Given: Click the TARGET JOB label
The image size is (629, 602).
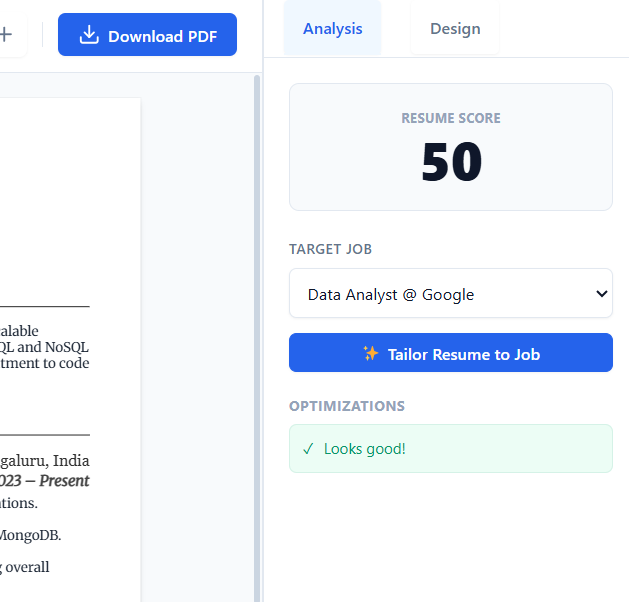Looking at the screenshot, I should click(x=330, y=249).
